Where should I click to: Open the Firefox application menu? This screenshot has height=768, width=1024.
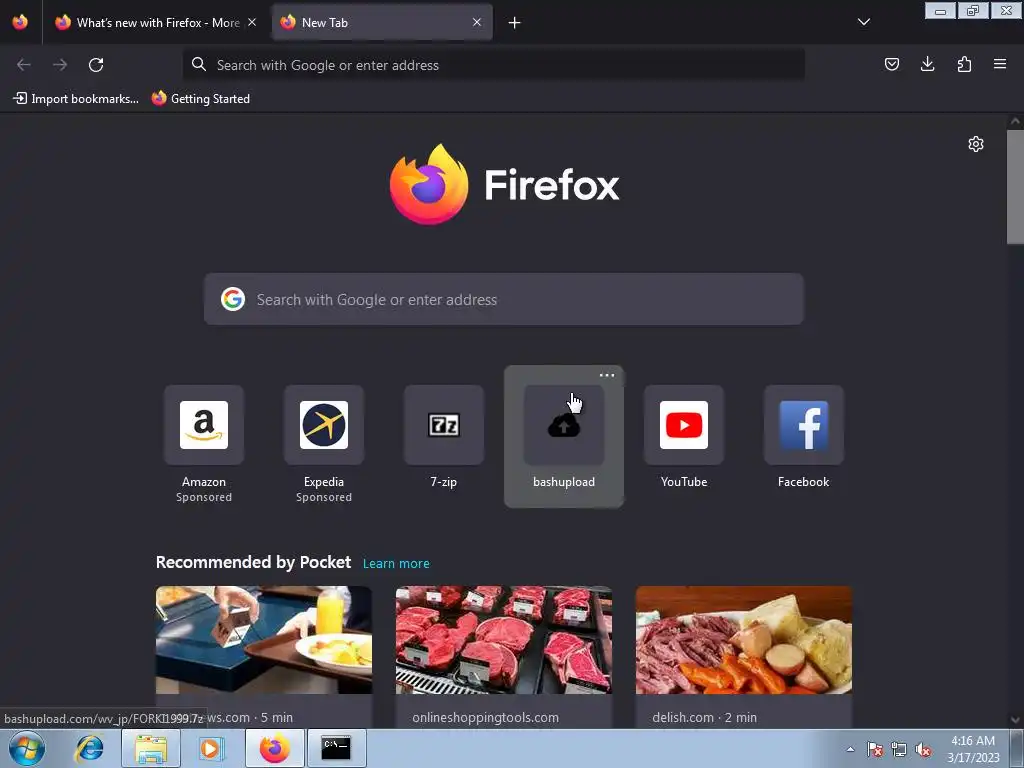(x=1000, y=64)
